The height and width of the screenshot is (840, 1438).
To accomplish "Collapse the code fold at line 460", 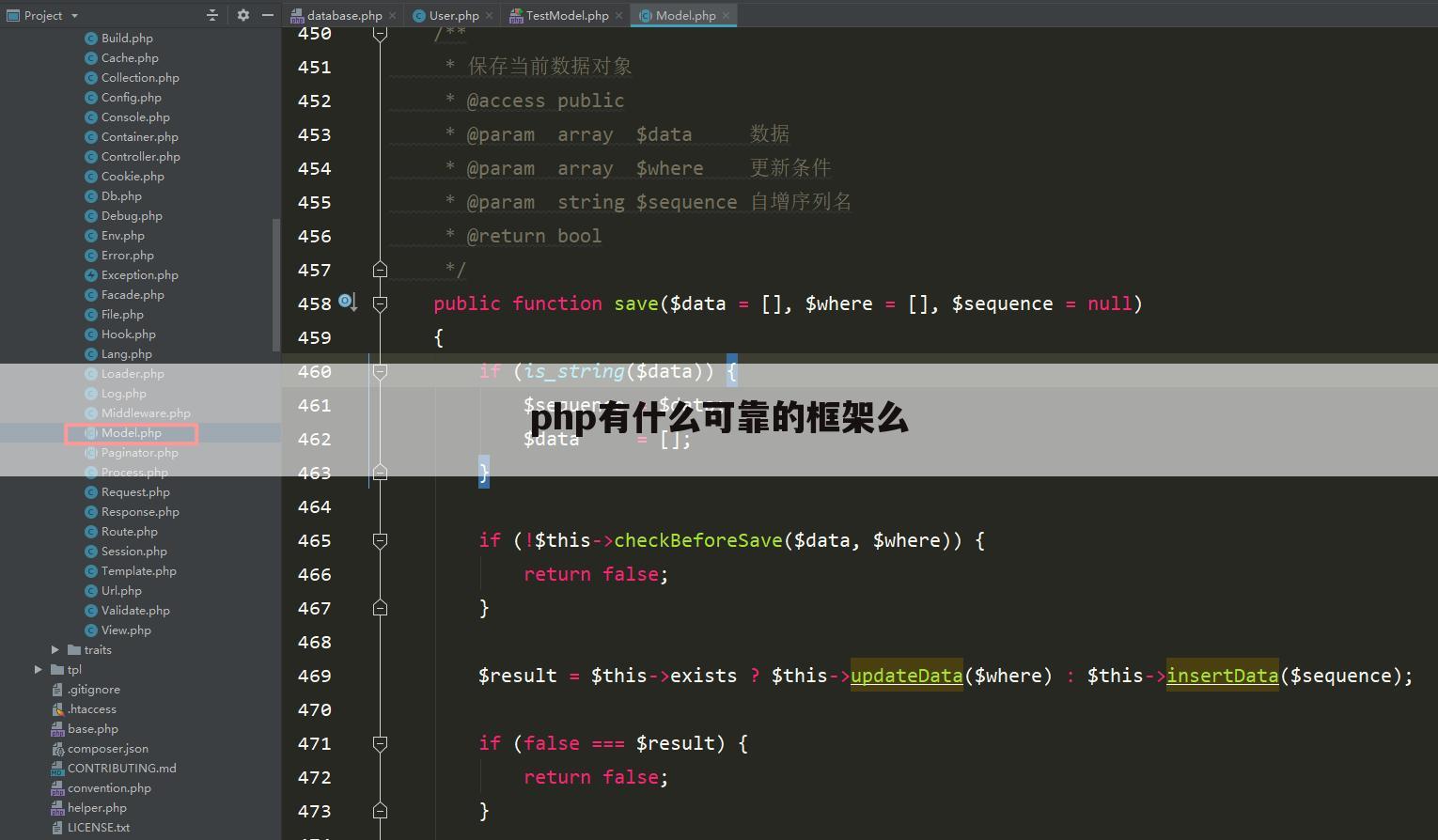I will click(381, 371).
